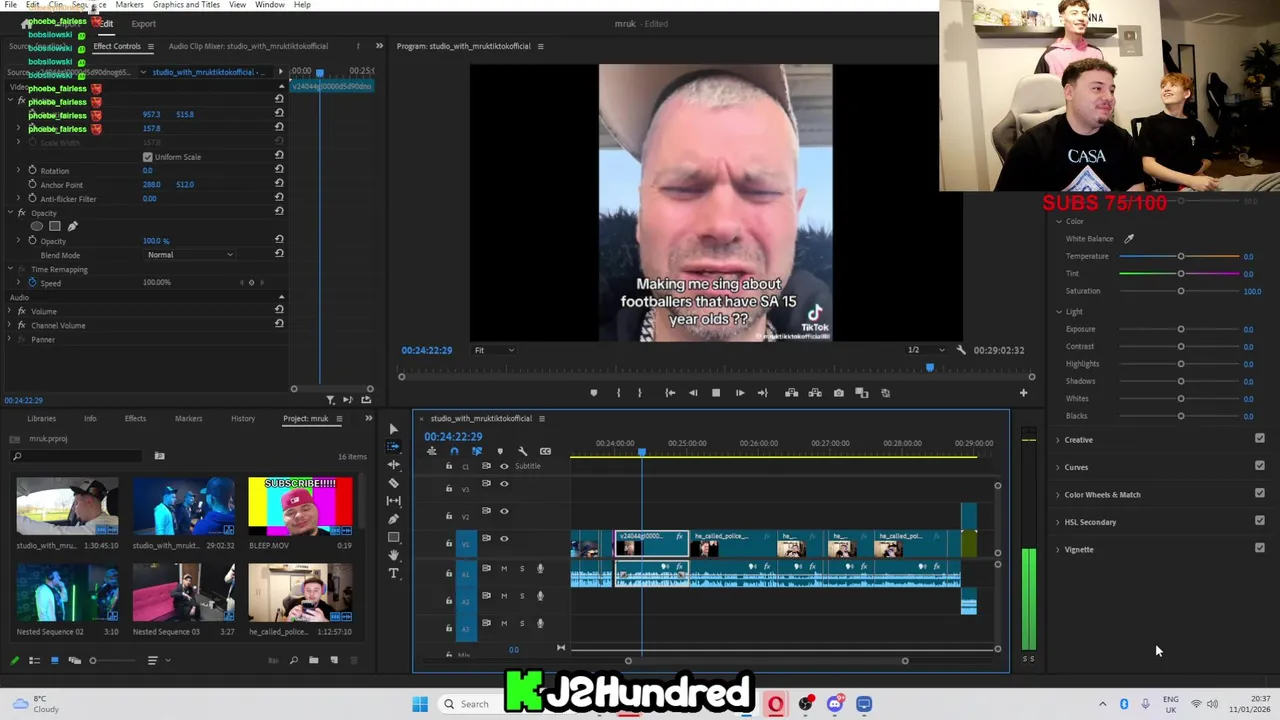The image size is (1280, 720).
Task: Switch project panel to list view
Action: [x=34, y=660]
